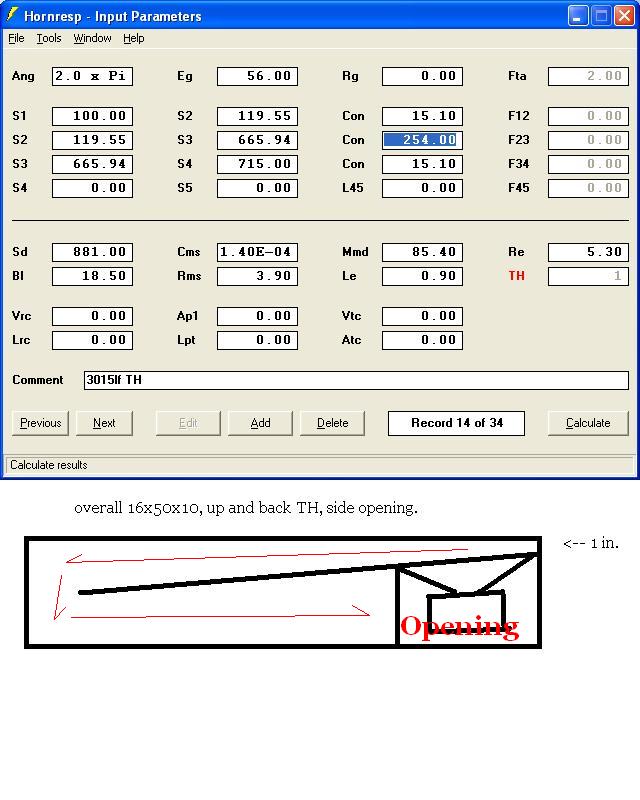Click the Eg field showing 56.00
640x800 pixels.
tap(257, 77)
